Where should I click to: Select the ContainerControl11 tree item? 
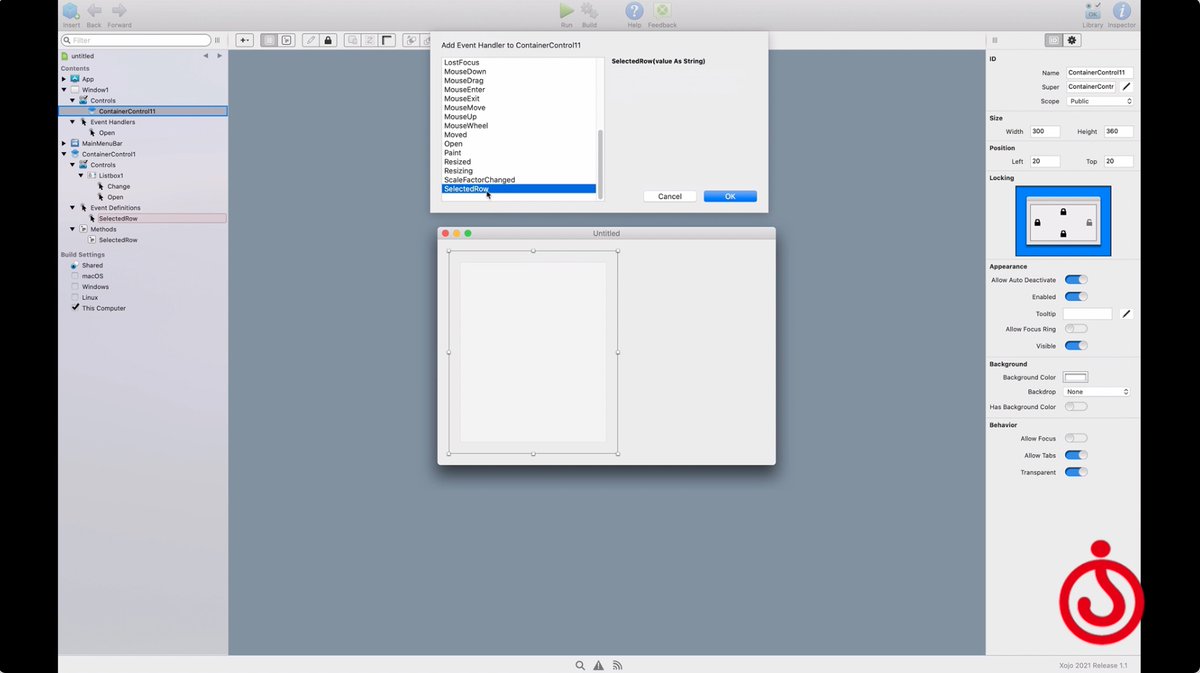tap(143, 111)
